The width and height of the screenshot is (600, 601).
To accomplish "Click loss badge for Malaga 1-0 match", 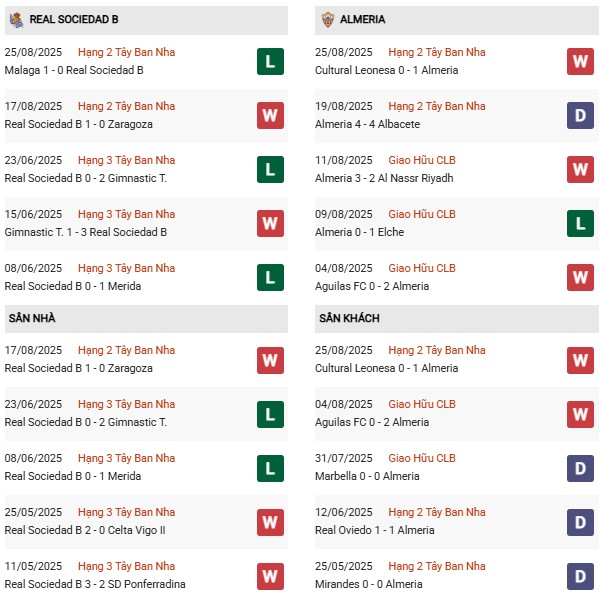I will click(270, 61).
